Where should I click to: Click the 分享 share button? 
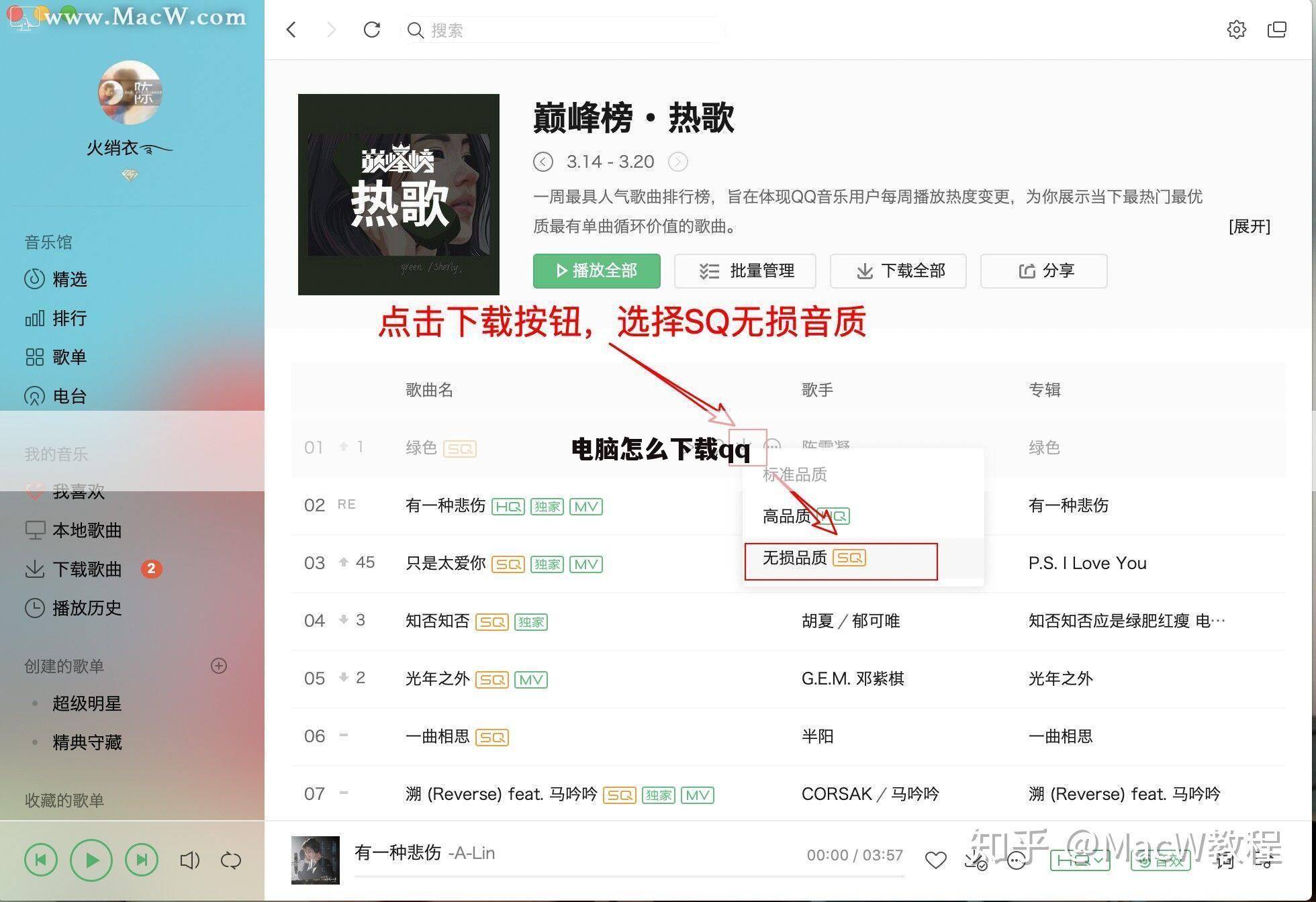1044,270
